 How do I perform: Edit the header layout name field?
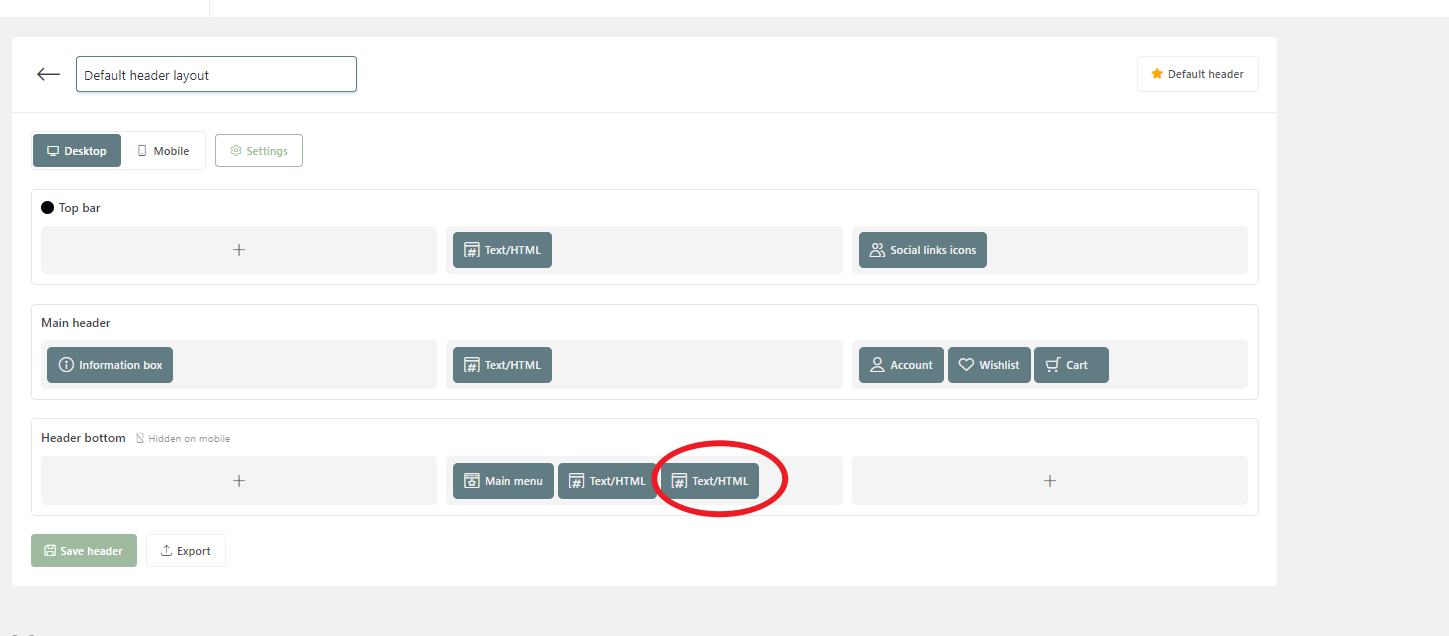coord(216,73)
